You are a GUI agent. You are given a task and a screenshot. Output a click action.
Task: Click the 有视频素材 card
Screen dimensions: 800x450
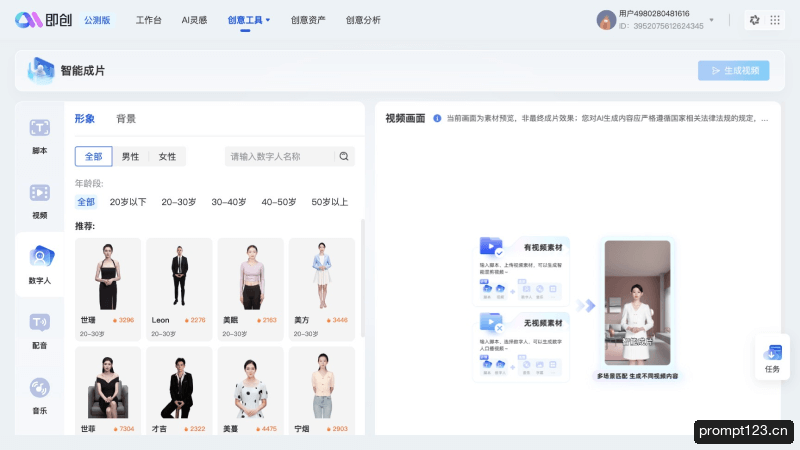tap(521, 270)
